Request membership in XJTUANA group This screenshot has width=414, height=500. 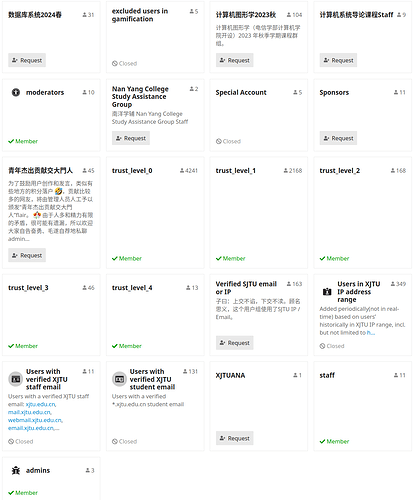pyautogui.click(x=235, y=438)
